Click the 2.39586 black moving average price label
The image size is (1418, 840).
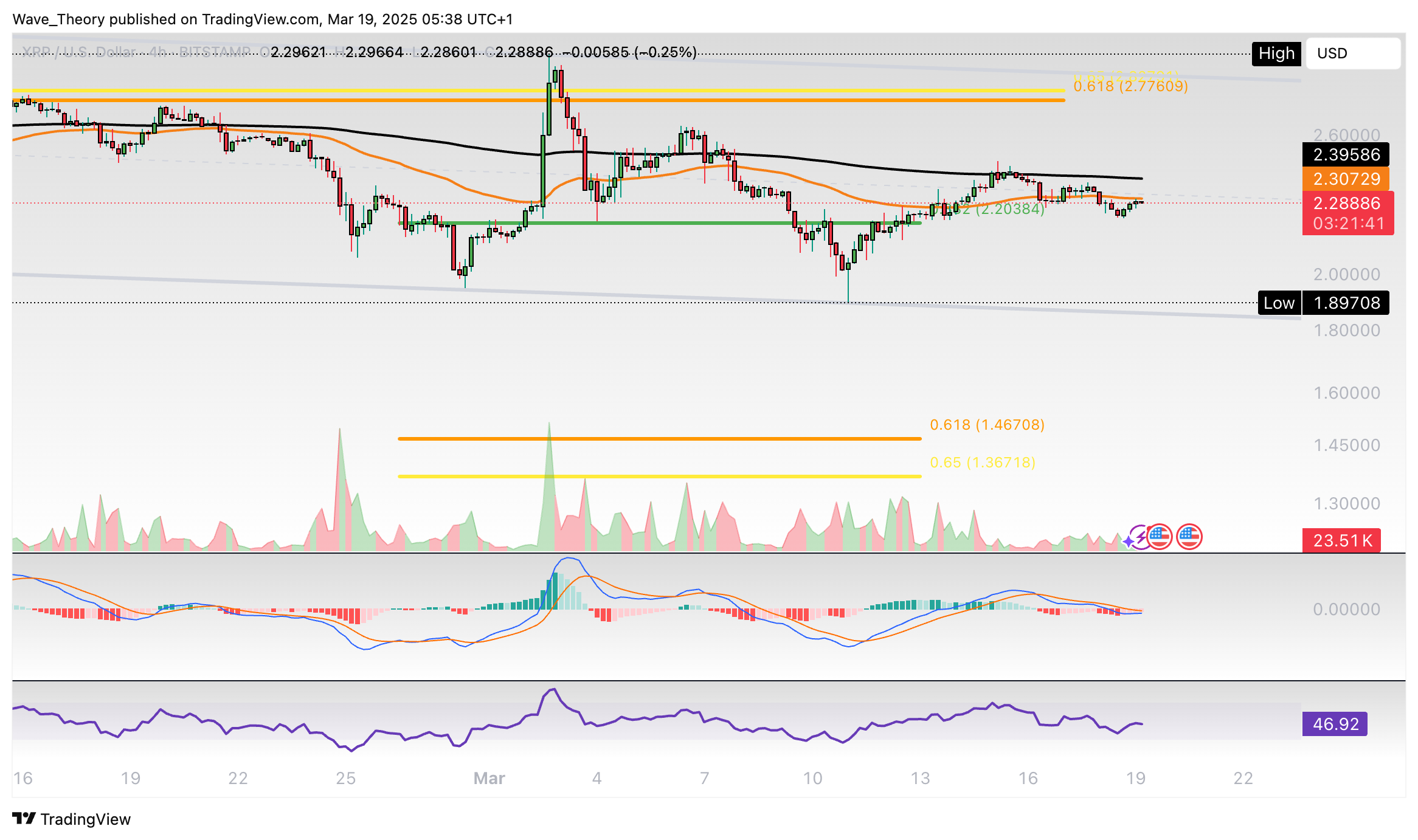tap(1346, 154)
